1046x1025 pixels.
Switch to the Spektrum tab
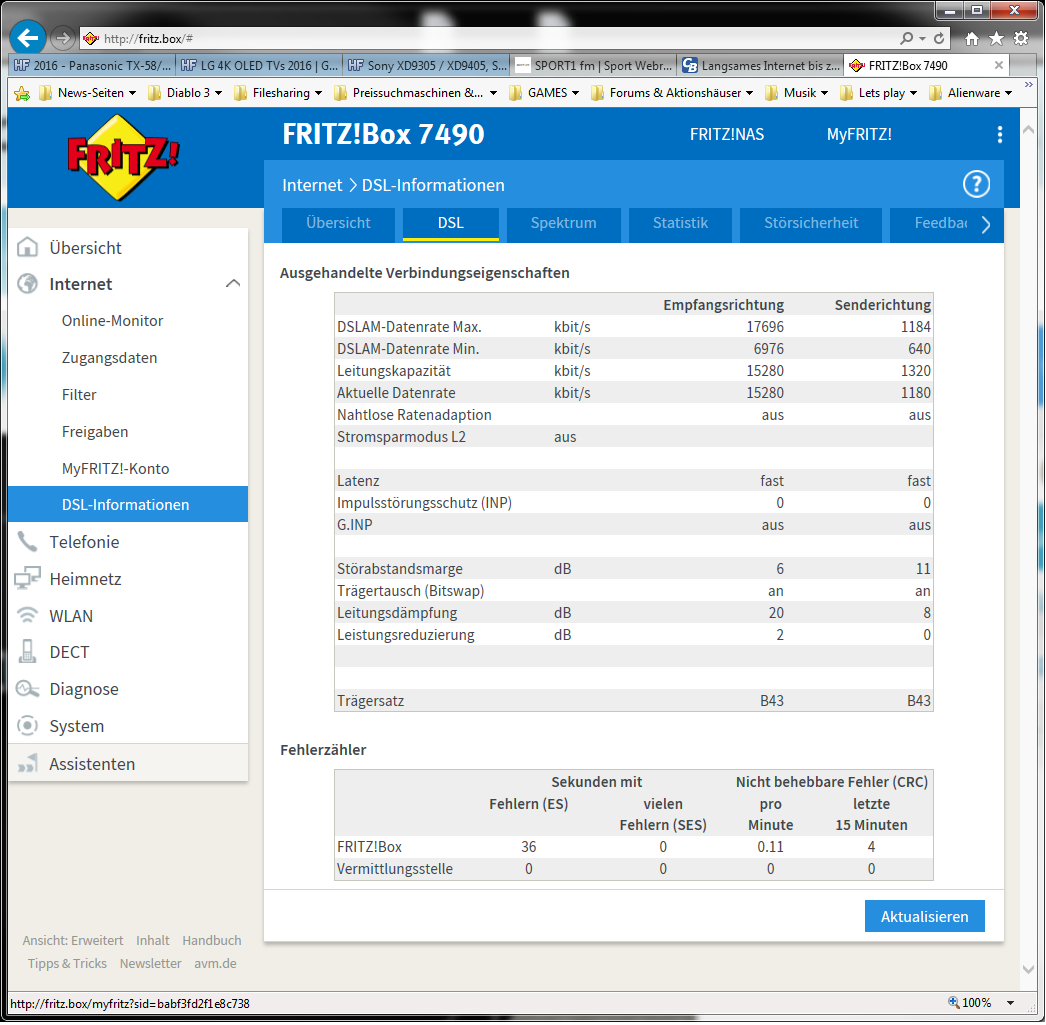pos(564,223)
